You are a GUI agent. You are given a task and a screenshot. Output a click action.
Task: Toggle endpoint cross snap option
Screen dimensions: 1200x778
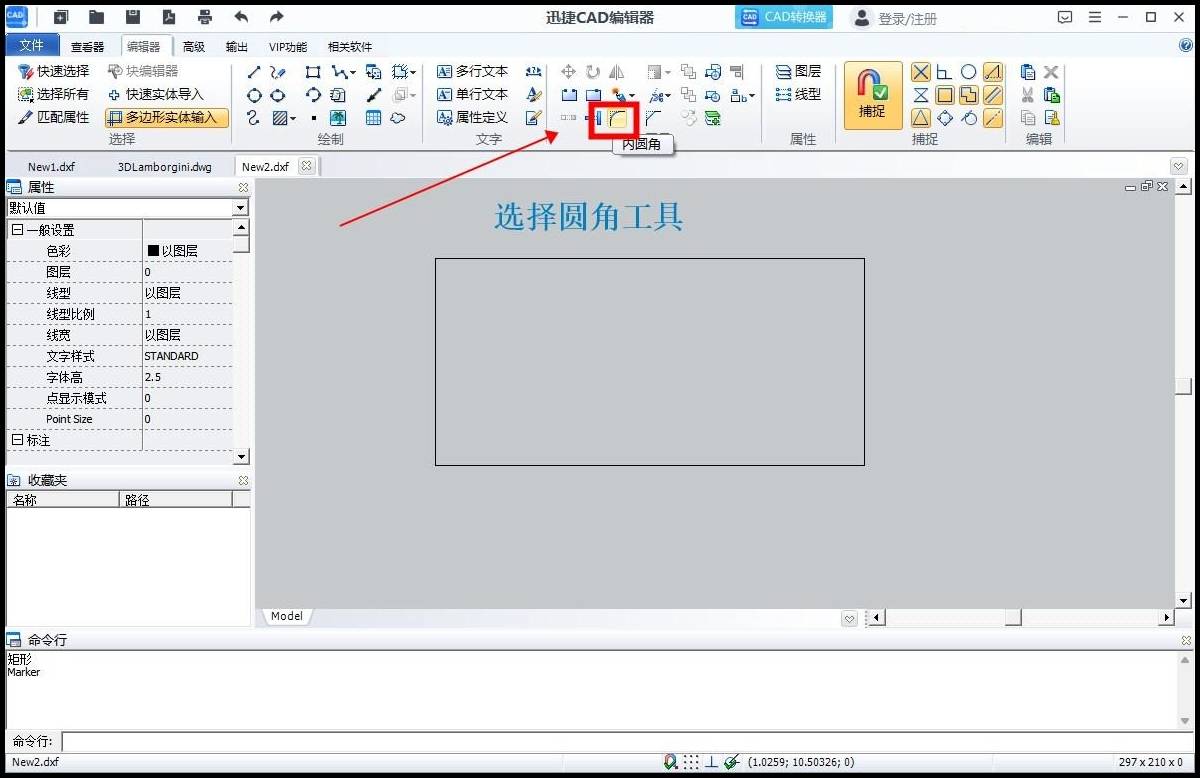click(x=921, y=72)
